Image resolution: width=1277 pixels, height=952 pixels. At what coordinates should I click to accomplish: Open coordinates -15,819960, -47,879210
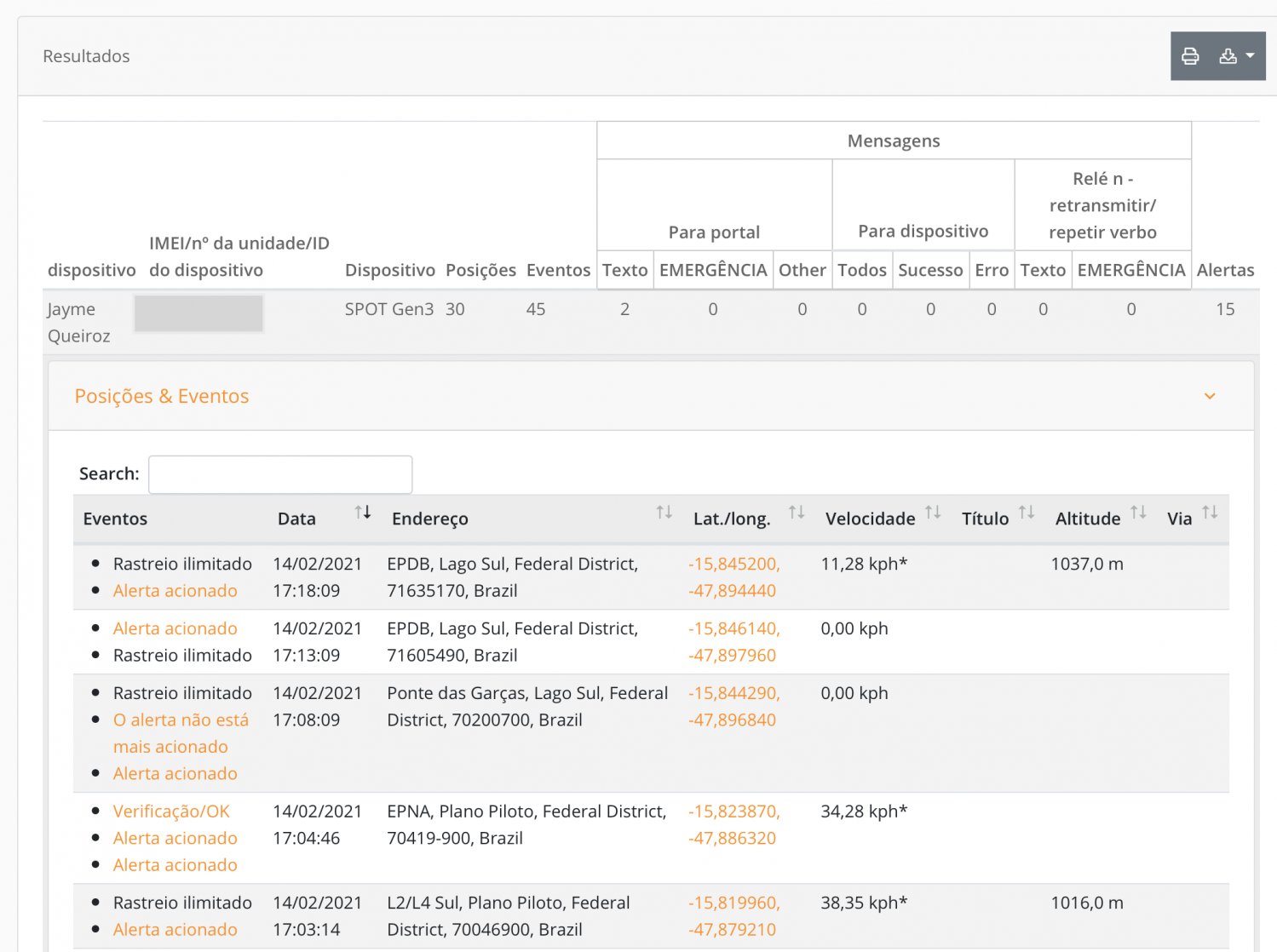point(733,916)
